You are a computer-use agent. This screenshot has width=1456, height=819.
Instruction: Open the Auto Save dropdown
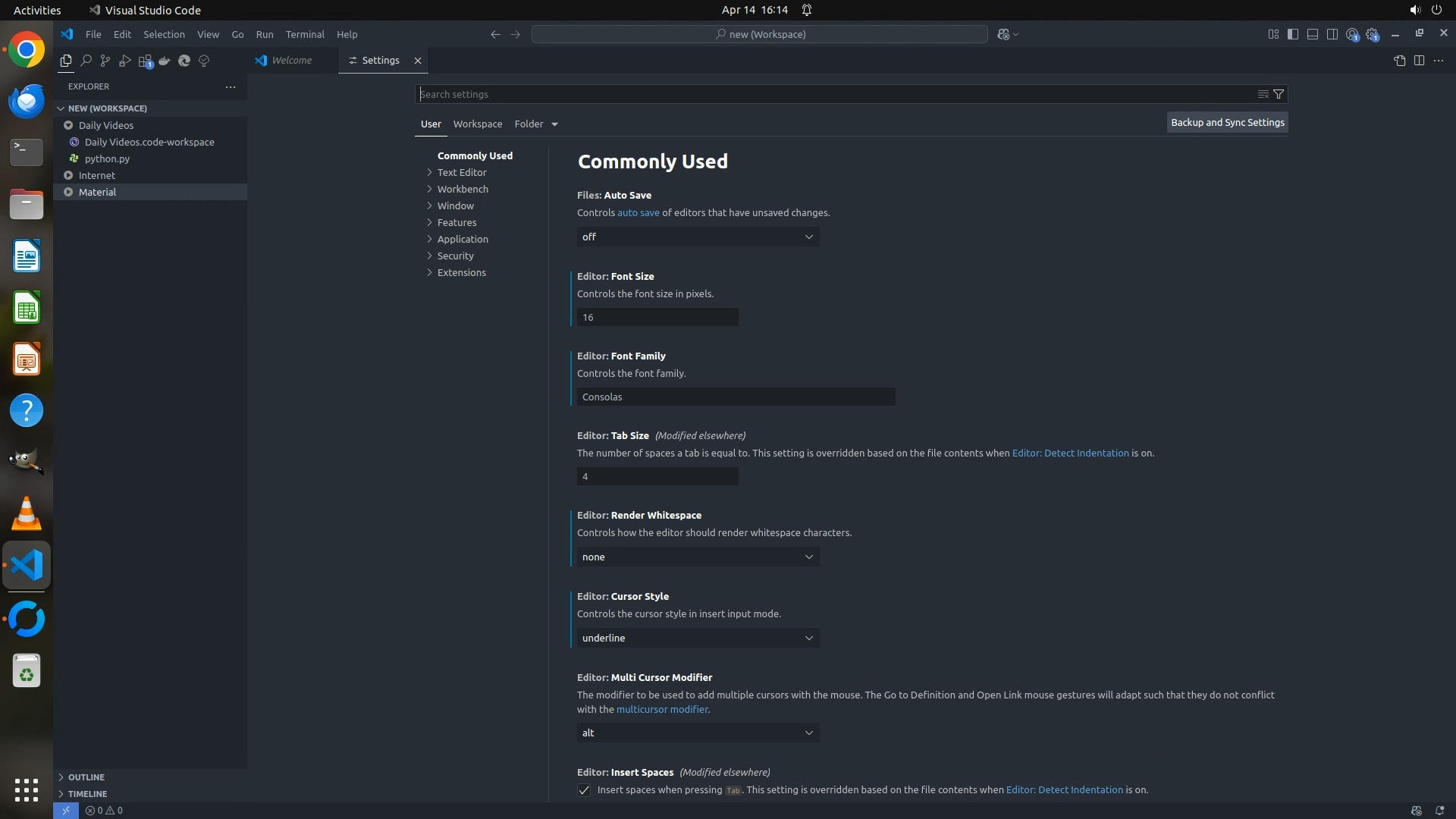coord(698,237)
